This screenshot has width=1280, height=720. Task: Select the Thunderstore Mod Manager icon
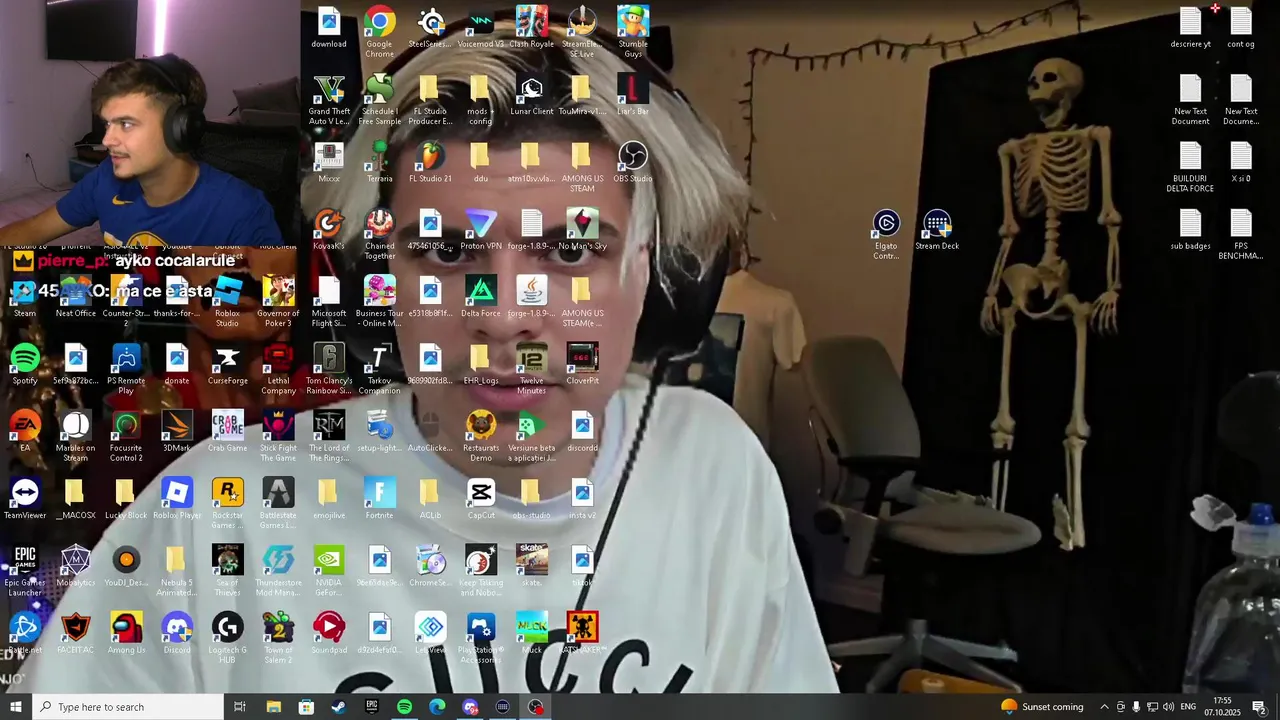coord(278,570)
